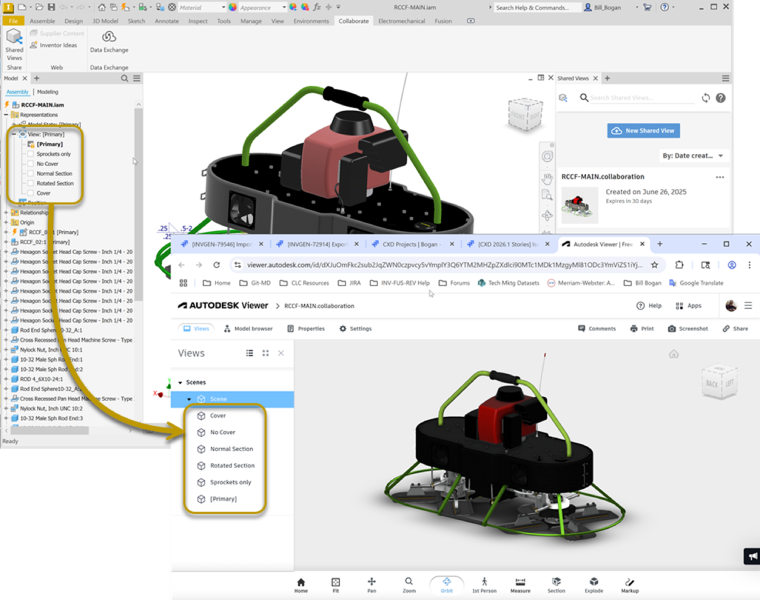Click Screenshot in Autodesk Viewer
This screenshot has height=600, width=760.
[688, 329]
